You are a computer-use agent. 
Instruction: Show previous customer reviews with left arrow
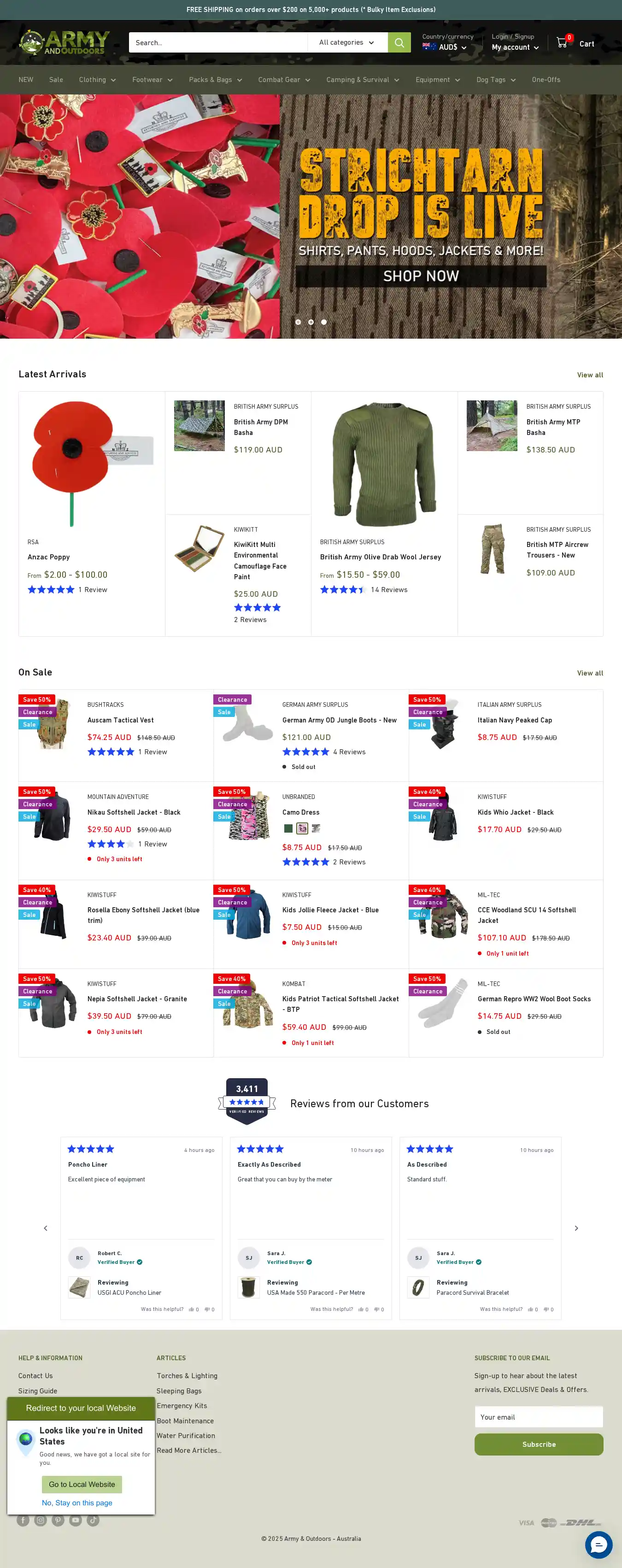pyautogui.click(x=46, y=1228)
